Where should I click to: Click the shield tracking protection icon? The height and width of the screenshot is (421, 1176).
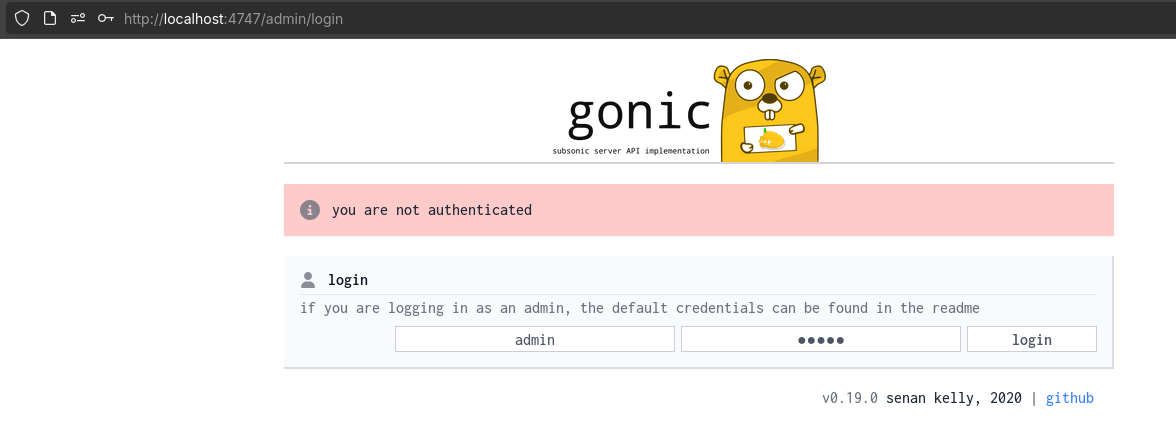[22, 18]
